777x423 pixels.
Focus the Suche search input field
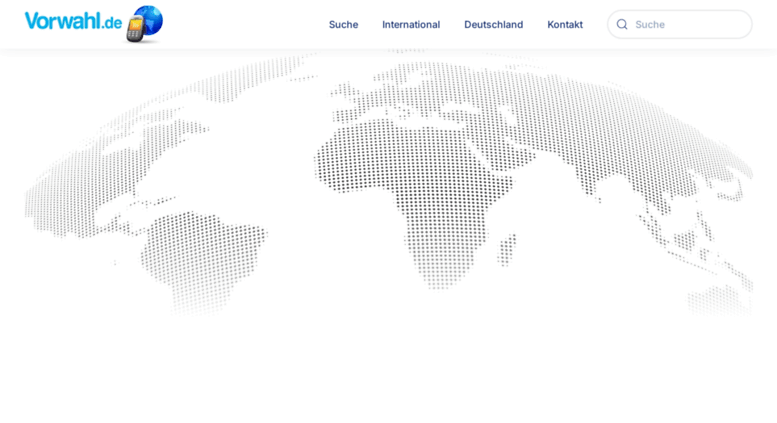click(680, 24)
